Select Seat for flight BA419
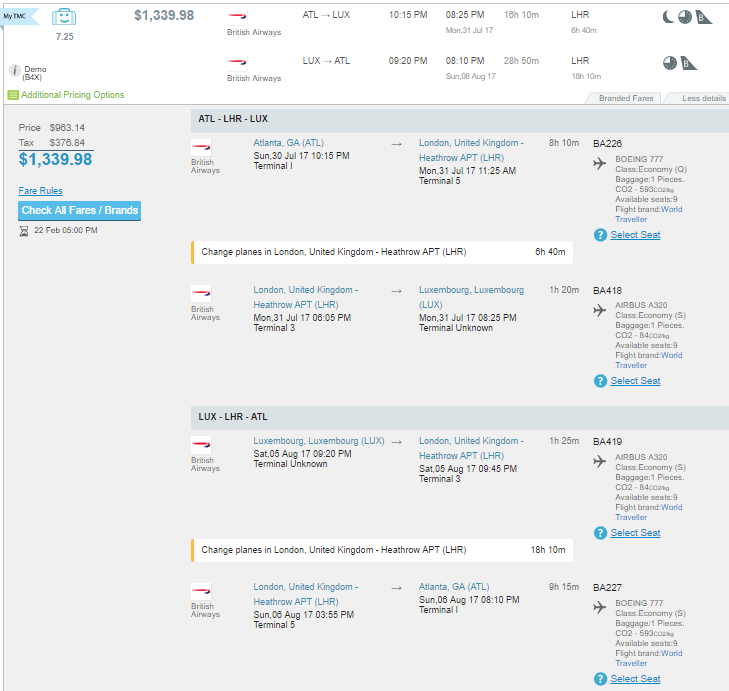The image size is (729, 691). (635, 533)
